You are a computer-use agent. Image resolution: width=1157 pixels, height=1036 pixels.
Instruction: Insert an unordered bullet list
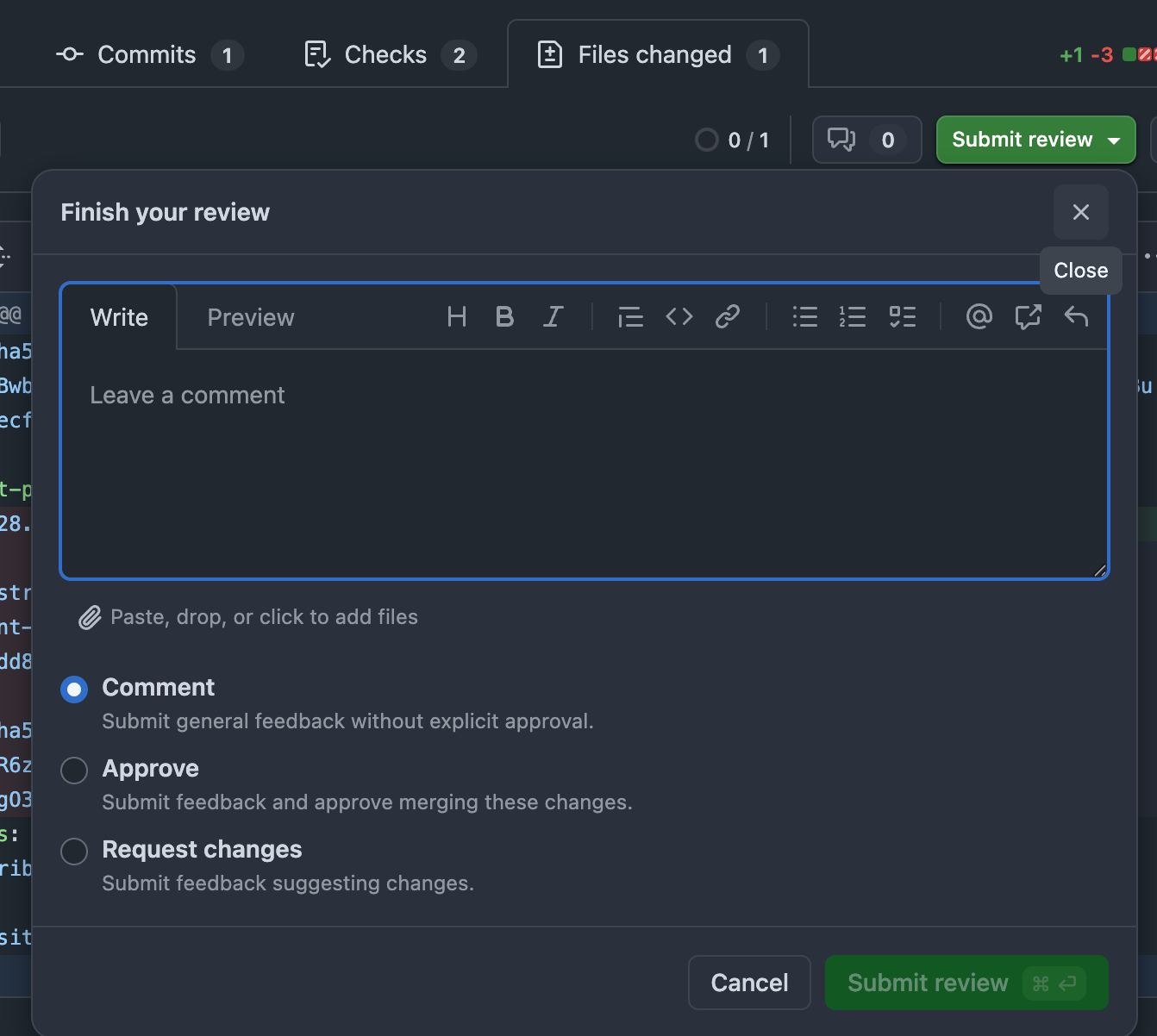click(804, 317)
